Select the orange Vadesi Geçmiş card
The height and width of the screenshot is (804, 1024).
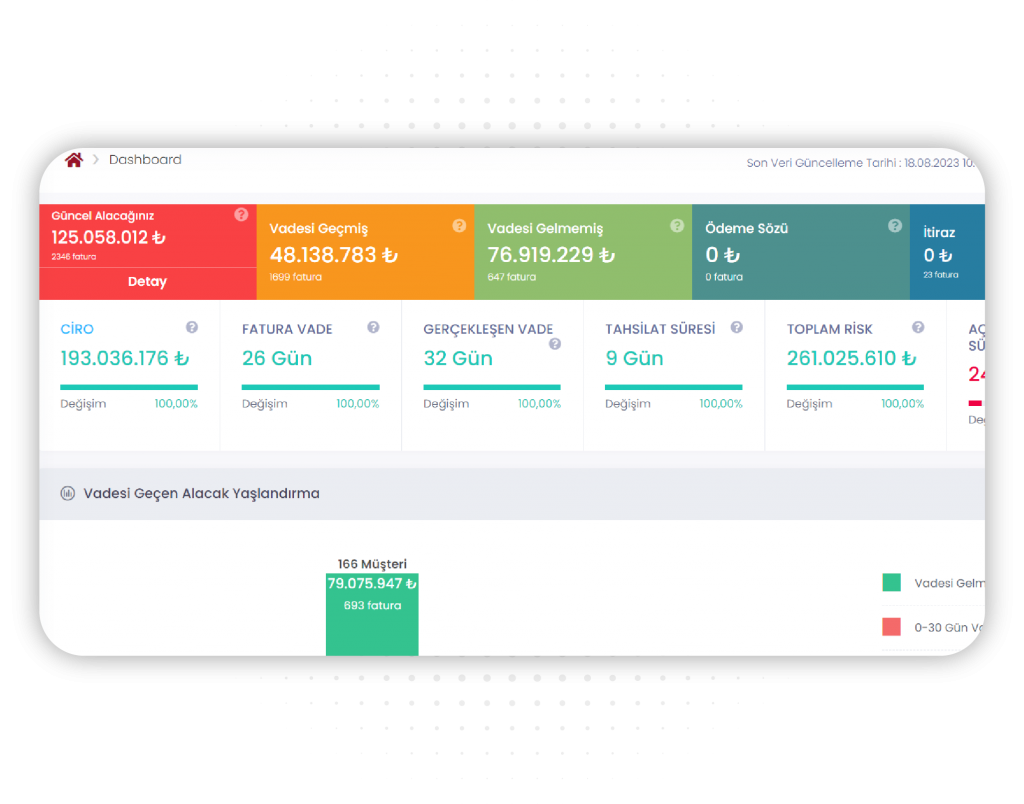click(x=365, y=252)
